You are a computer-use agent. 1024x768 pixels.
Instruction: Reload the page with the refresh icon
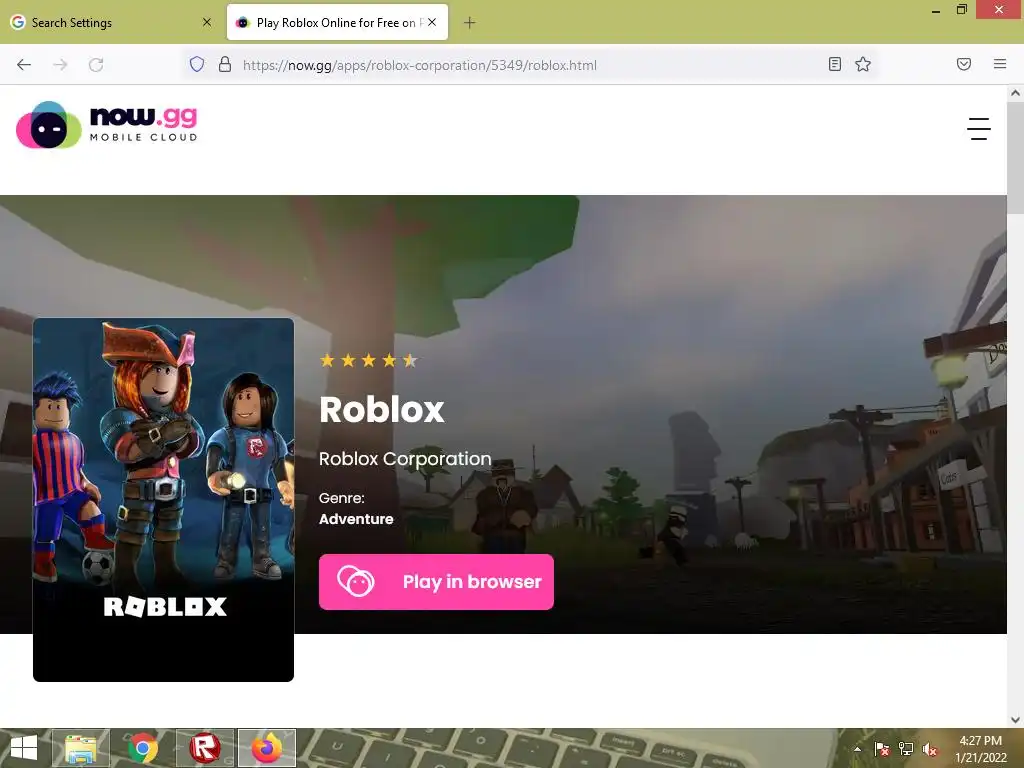[96, 65]
